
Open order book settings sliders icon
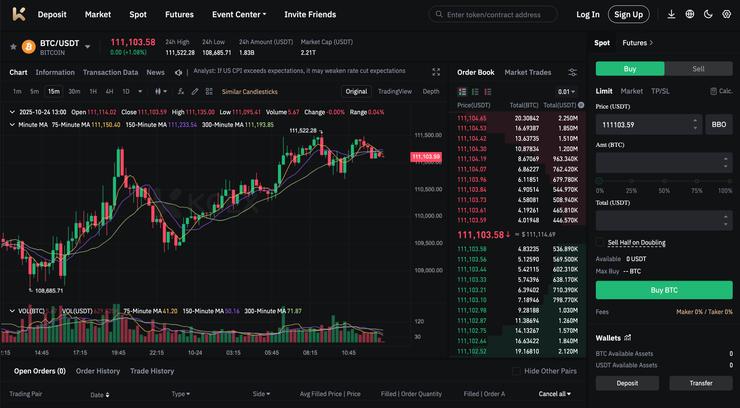572,72
